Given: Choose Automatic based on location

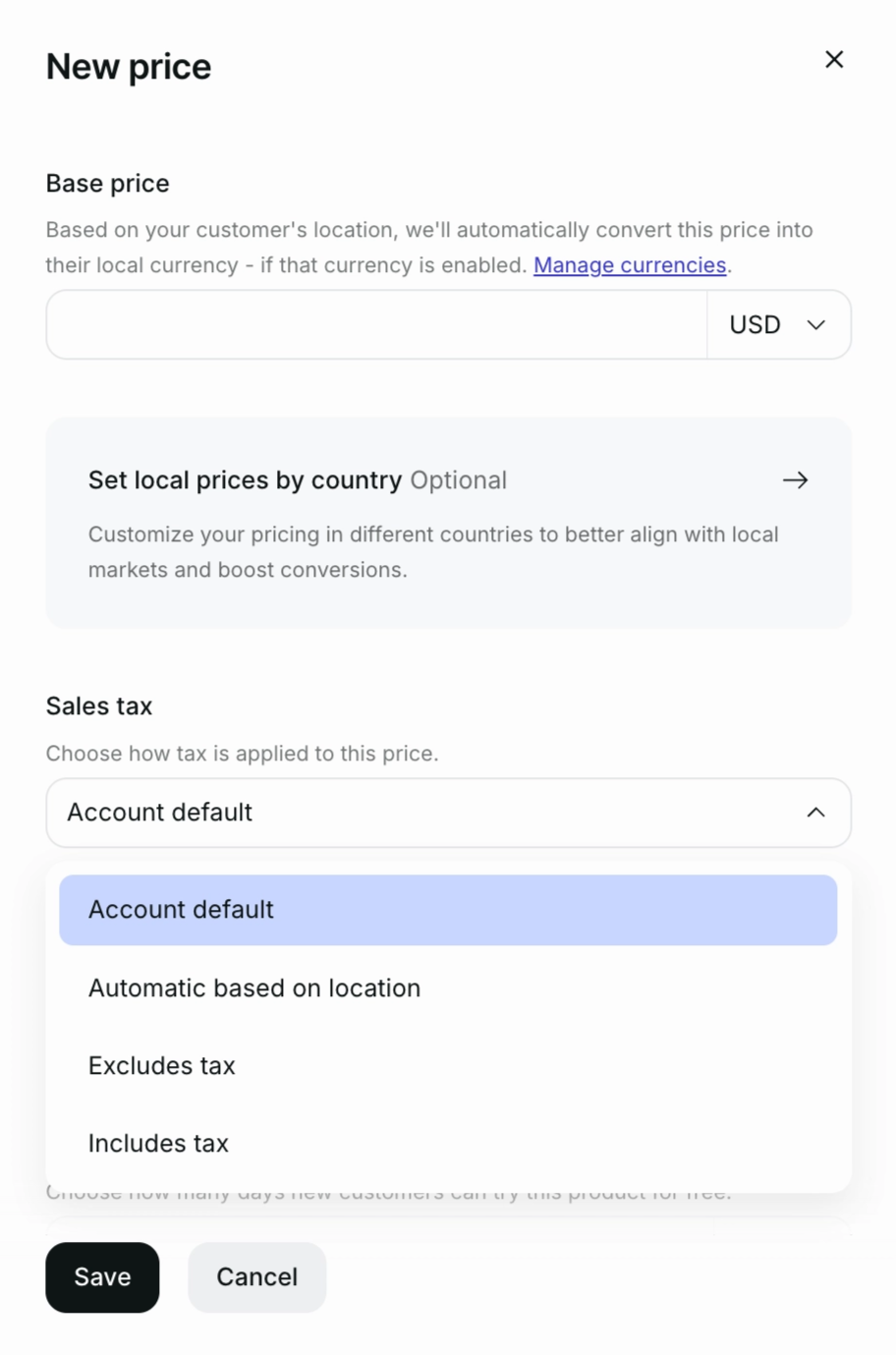Looking at the screenshot, I should (x=254, y=988).
